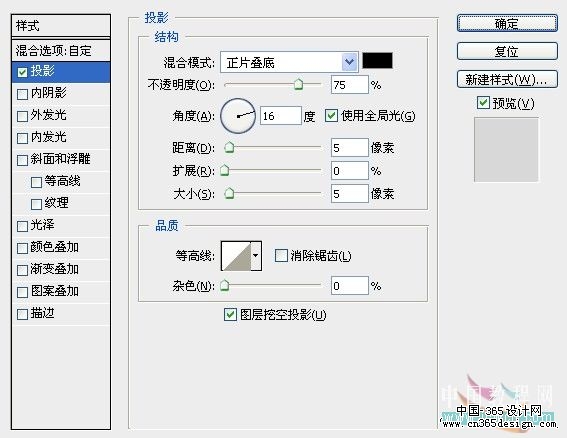Click the 新建样式(W)... (New Style) button
This screenshot has height=438, width=567.
(x=507, y=79)
